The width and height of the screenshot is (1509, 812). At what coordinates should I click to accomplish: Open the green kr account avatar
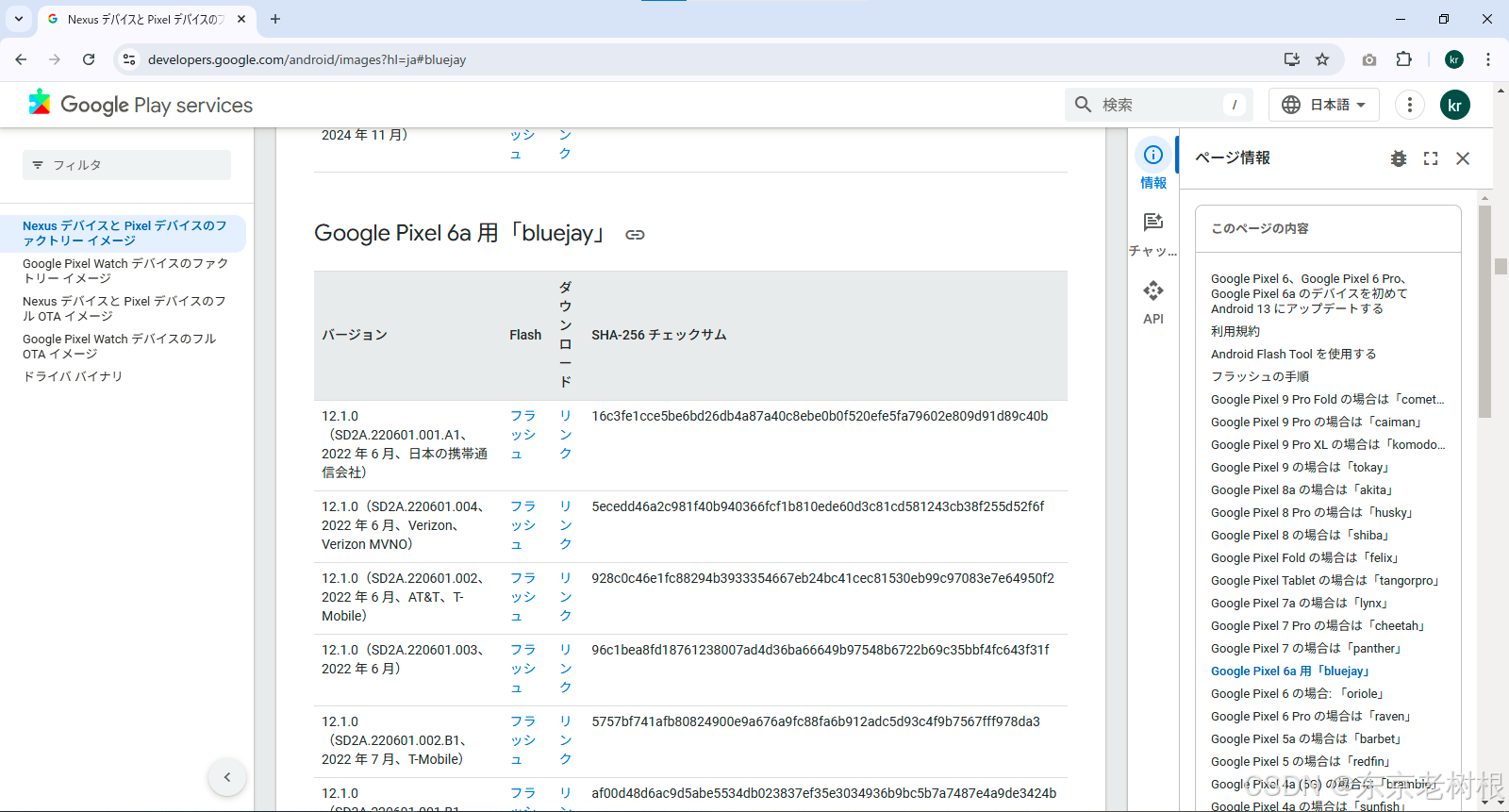pos(1455,105)
